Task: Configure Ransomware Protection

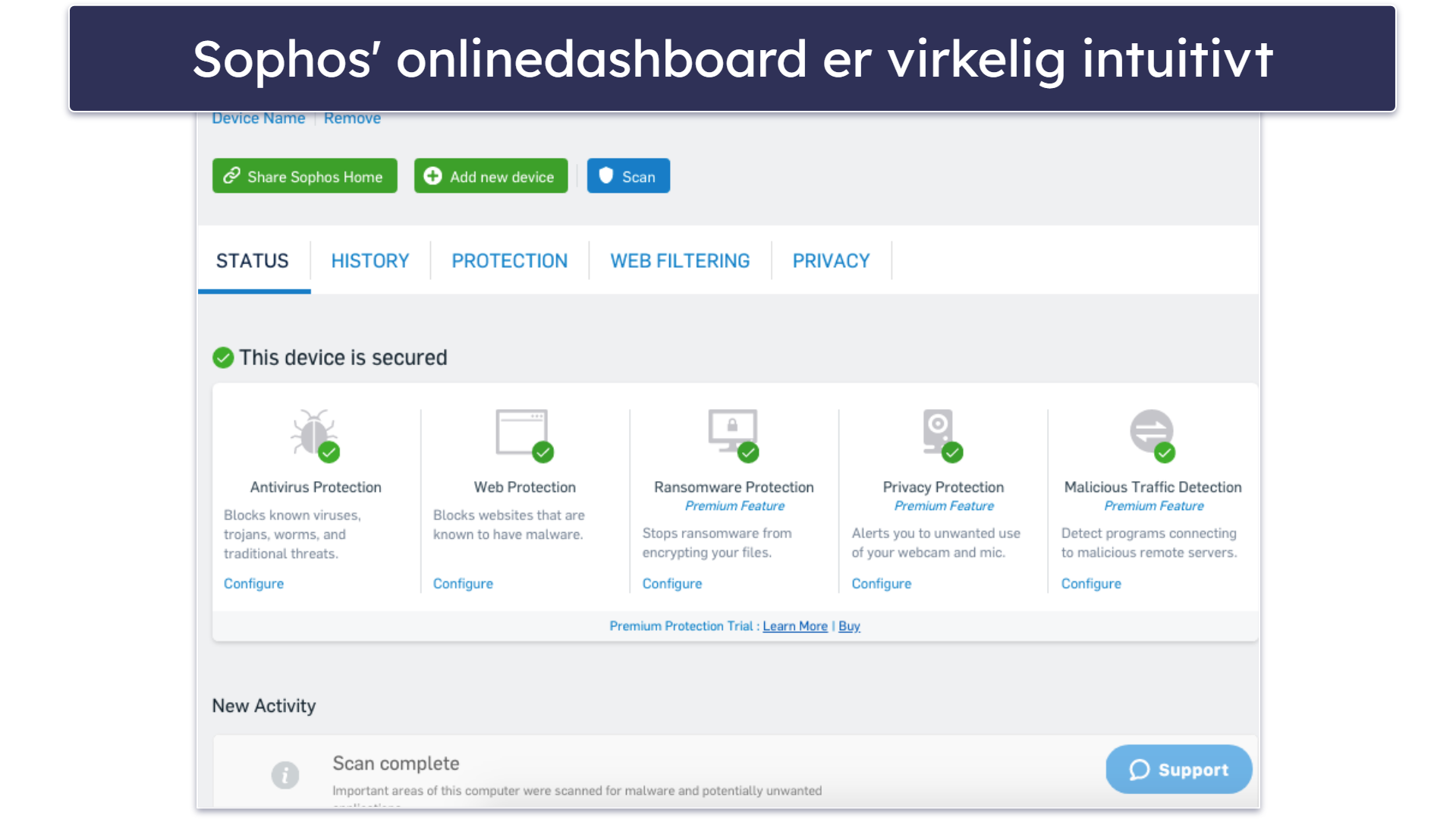Action: coord(672,584)
